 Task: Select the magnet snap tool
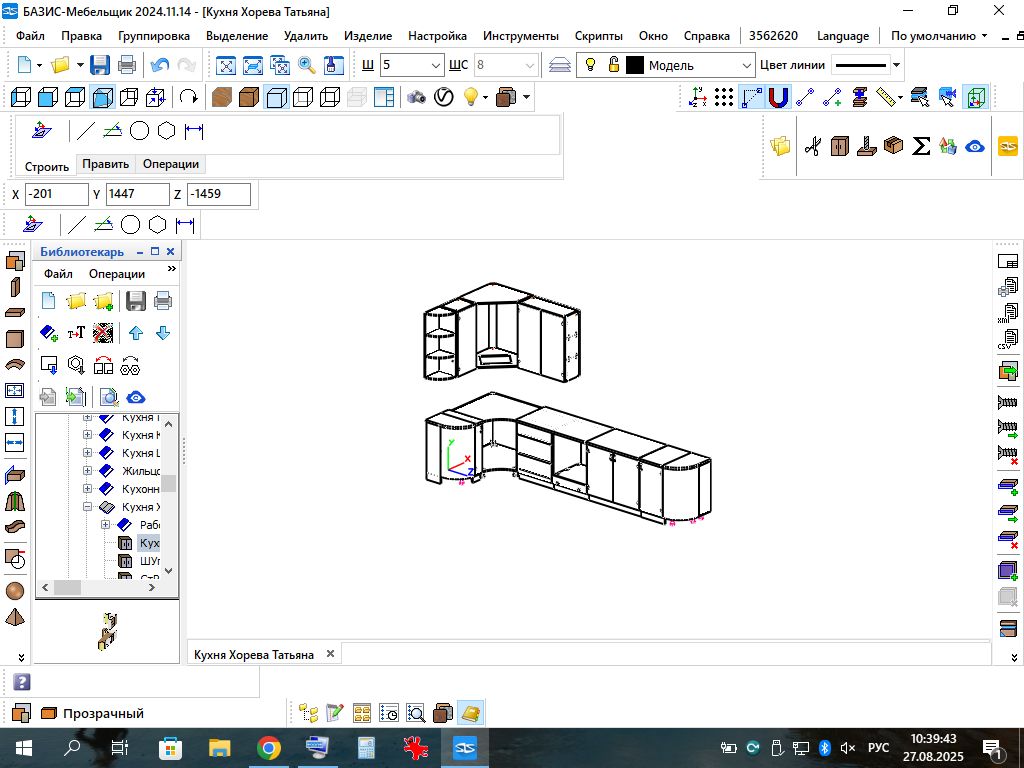click(x=778, y=97)
